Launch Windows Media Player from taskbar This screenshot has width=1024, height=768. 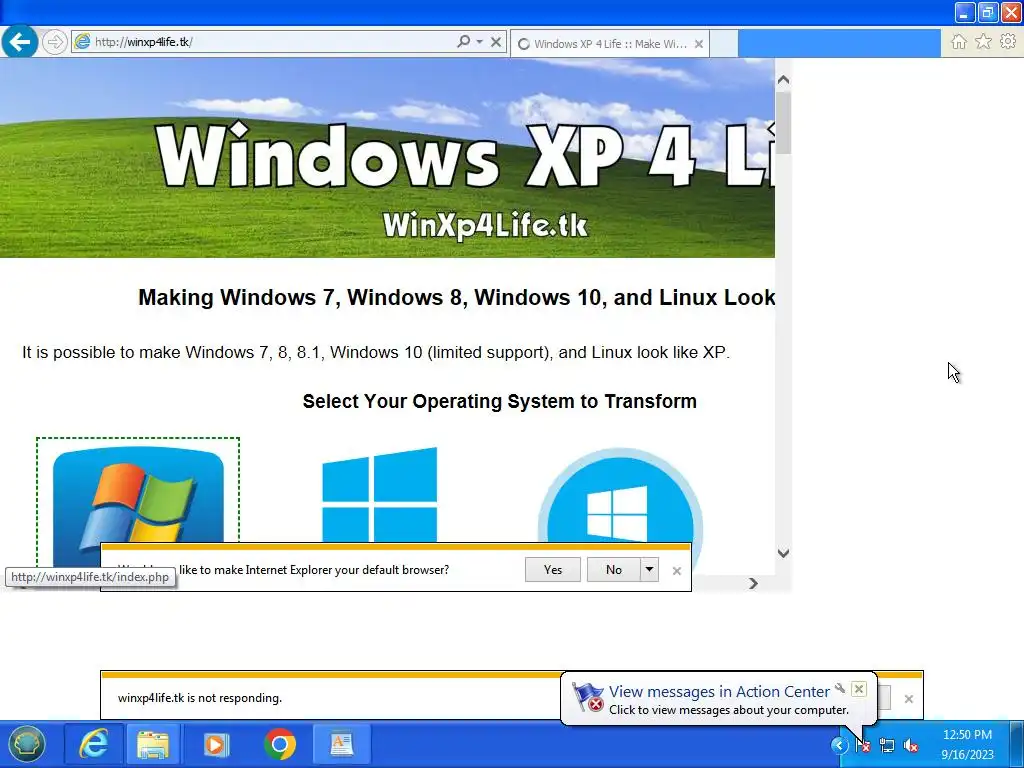[x=216, y=744]
